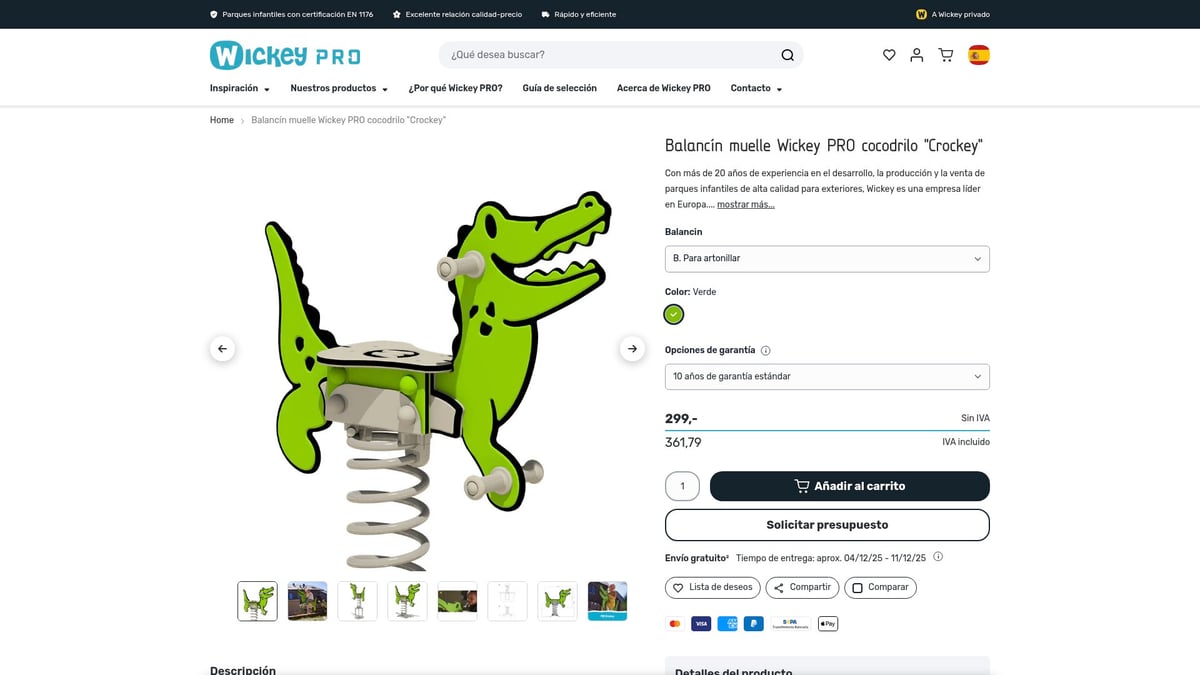
Task: Open guarantee options info icon
Action: 766,351
